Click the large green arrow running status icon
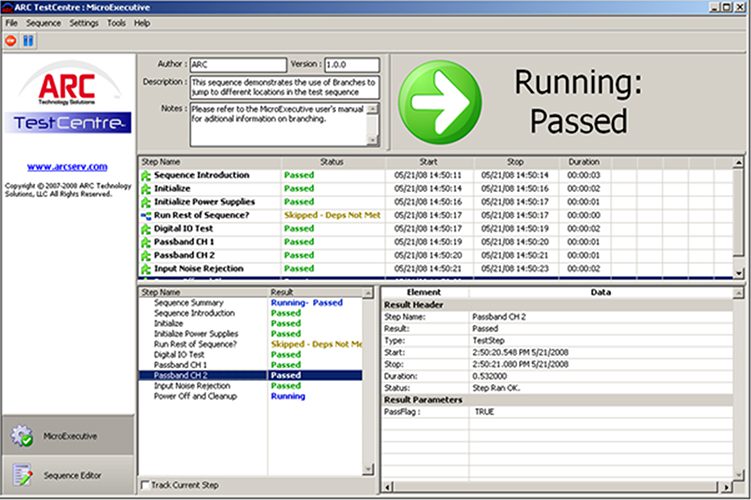Viewport: 751px width, 500px height. click(440, 102)
